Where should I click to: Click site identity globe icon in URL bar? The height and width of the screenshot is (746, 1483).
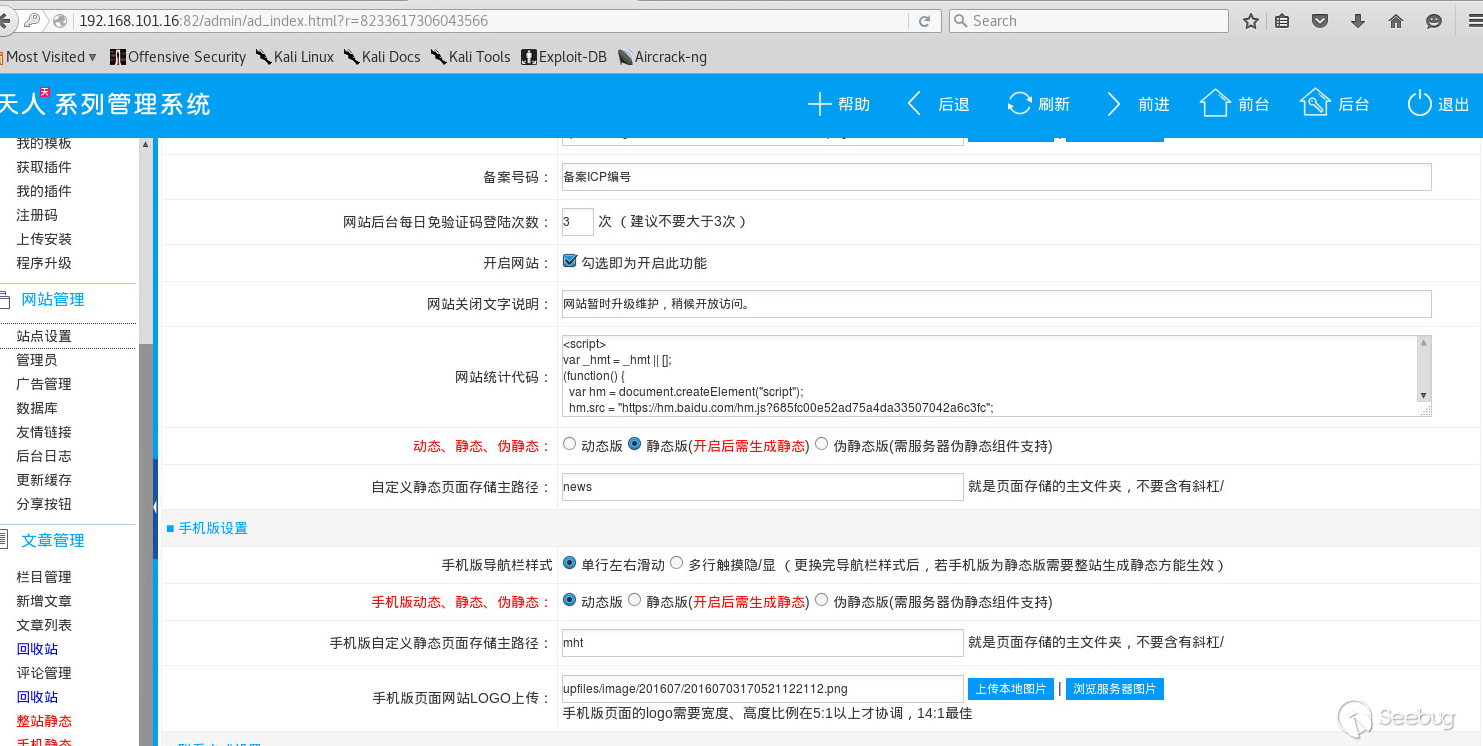point(61,21)
